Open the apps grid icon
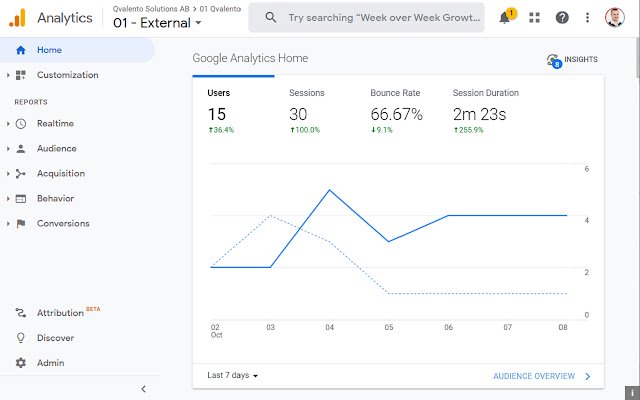The height and width of the screenshot is (400, 640). click(534, 18)
